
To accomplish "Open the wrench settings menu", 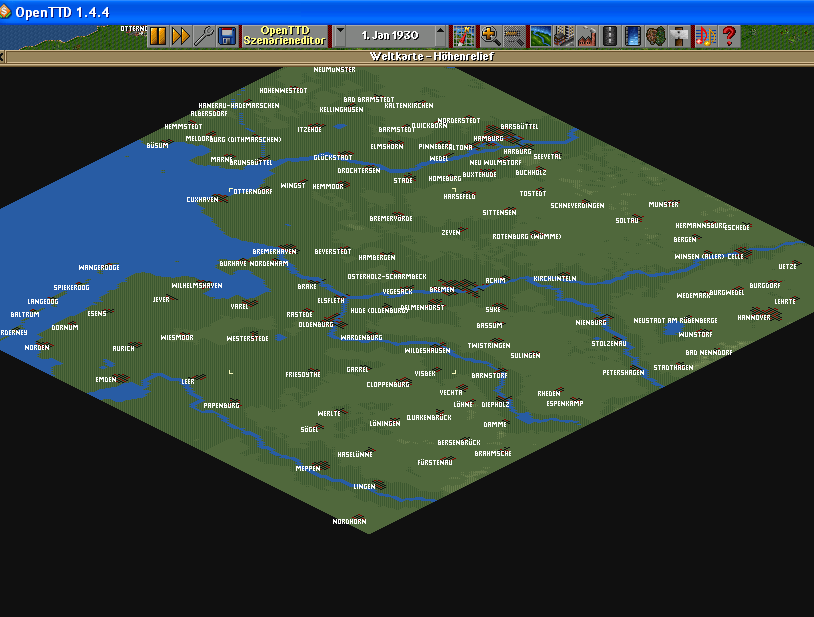I will [203, 36].
